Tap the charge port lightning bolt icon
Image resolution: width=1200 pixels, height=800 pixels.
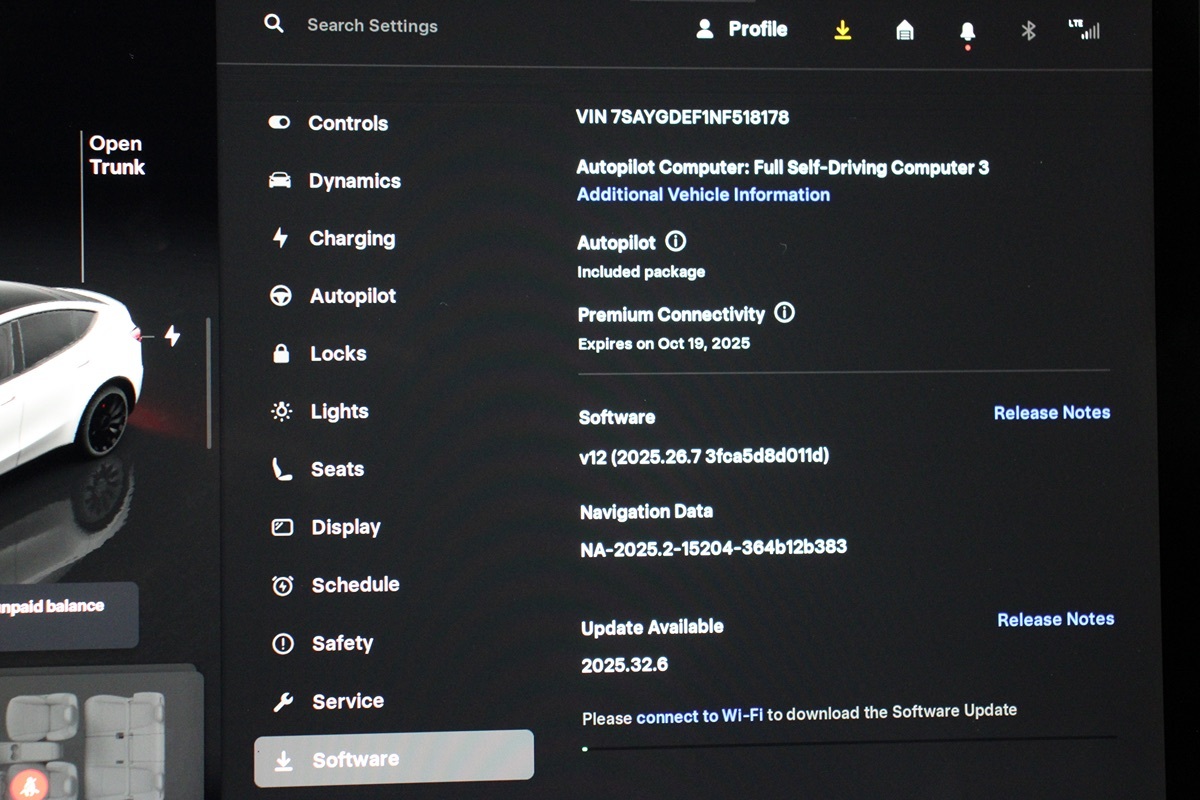[x=172, y=336]
